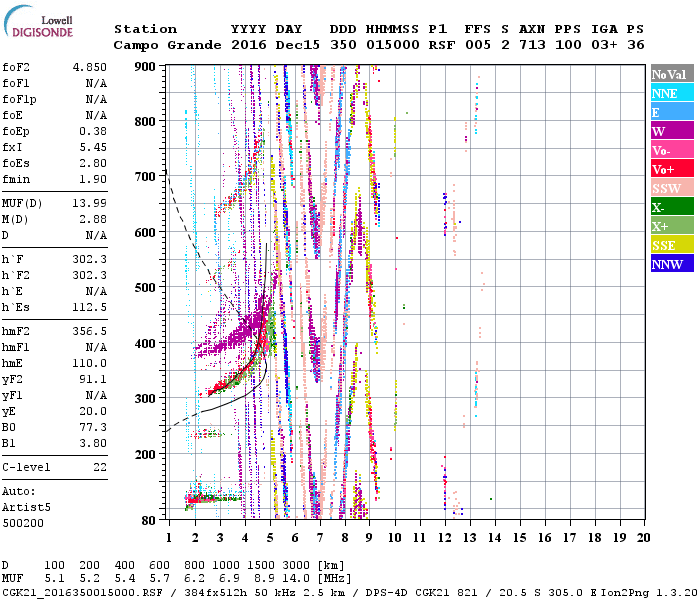The image size is (700, 600).
Task: Click the Campo Grande station name
Action: pos(167,45)
